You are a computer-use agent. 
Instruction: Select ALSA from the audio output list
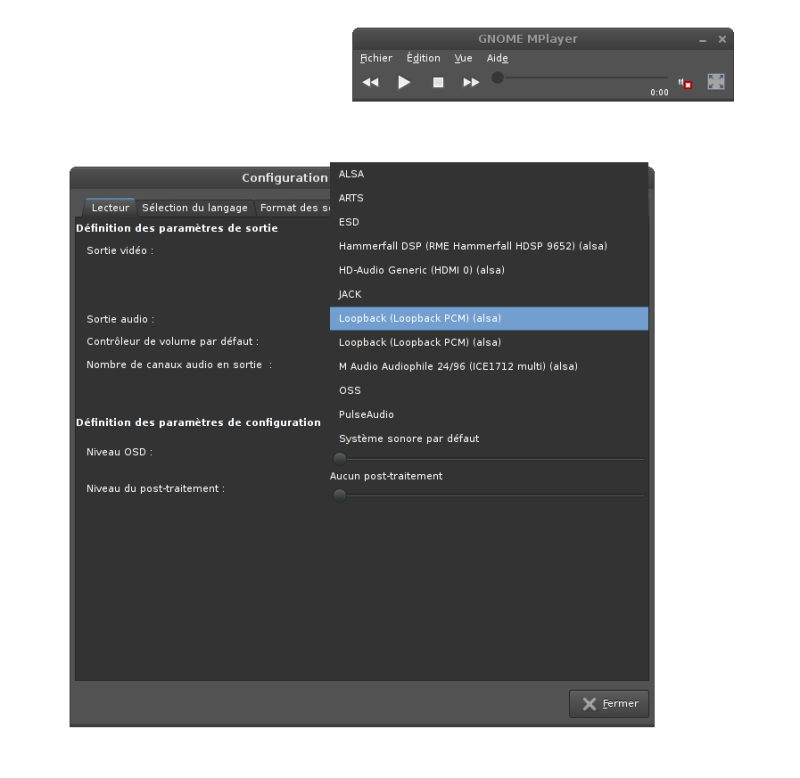[489, 174]
